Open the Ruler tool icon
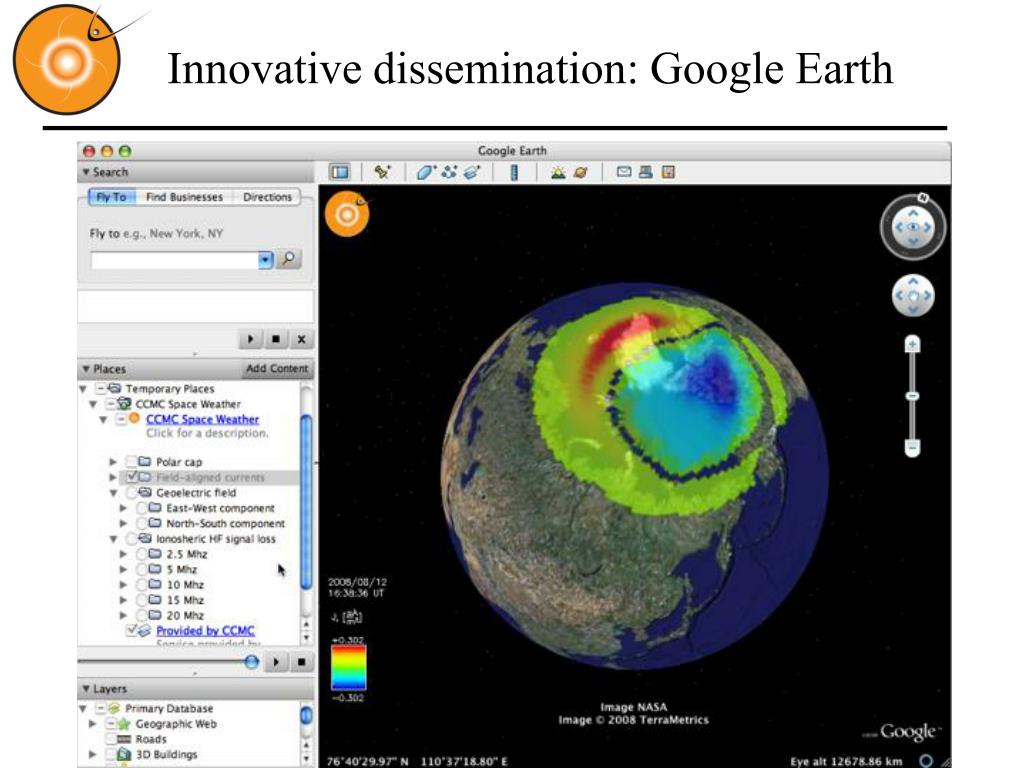The width and height of the screenshot is (1024, 768). pyautogui.click(x=514, y=172)
